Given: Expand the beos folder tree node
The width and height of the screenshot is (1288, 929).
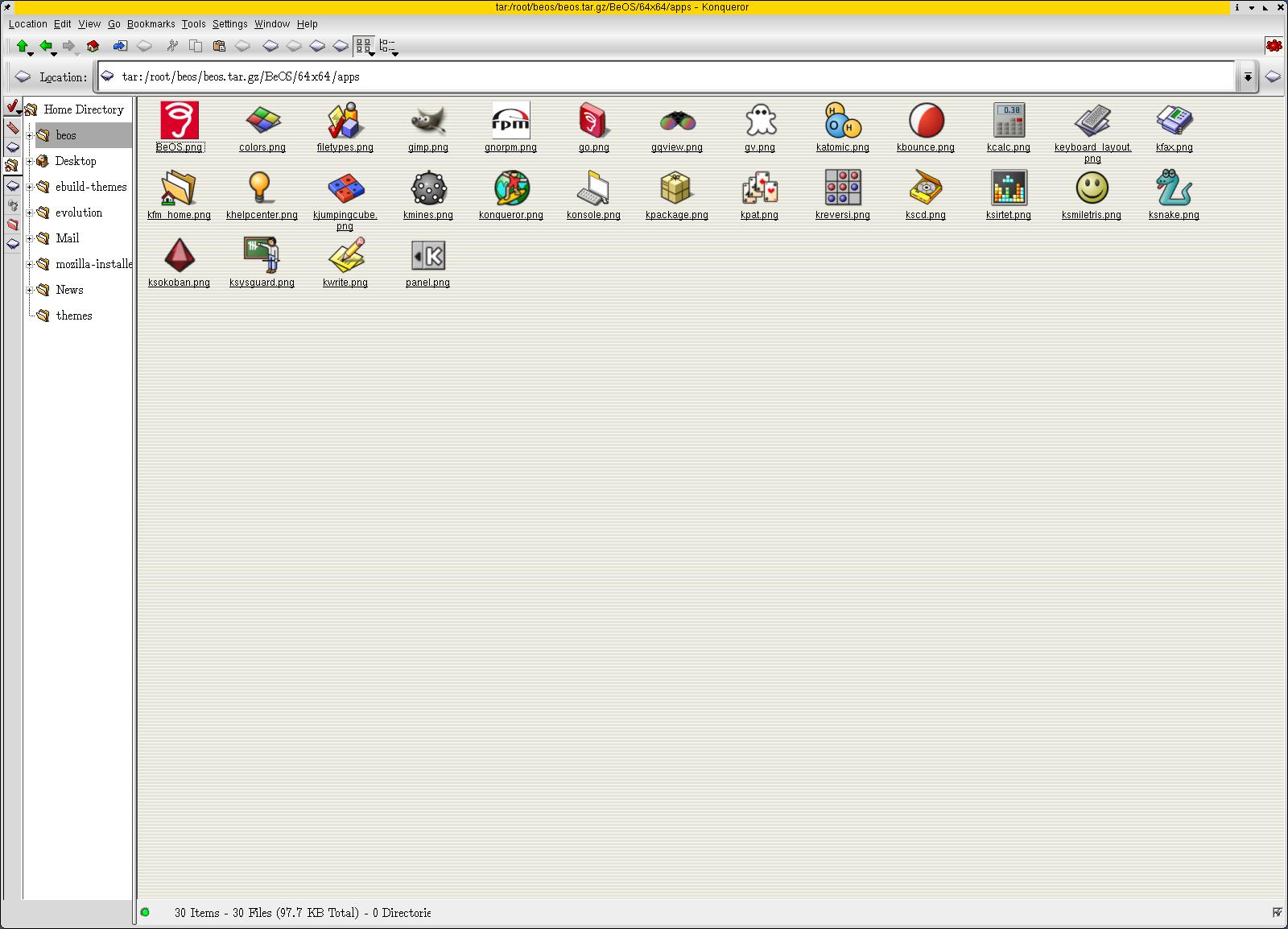Looking at the screenshot, I should point(30,136).
